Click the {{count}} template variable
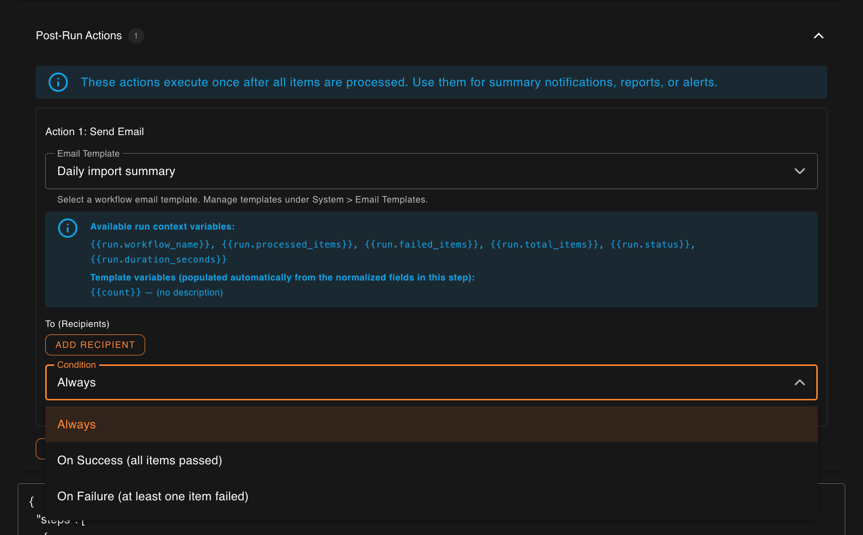The height and width of the screenshot is (535, 863). click(116, 292)
